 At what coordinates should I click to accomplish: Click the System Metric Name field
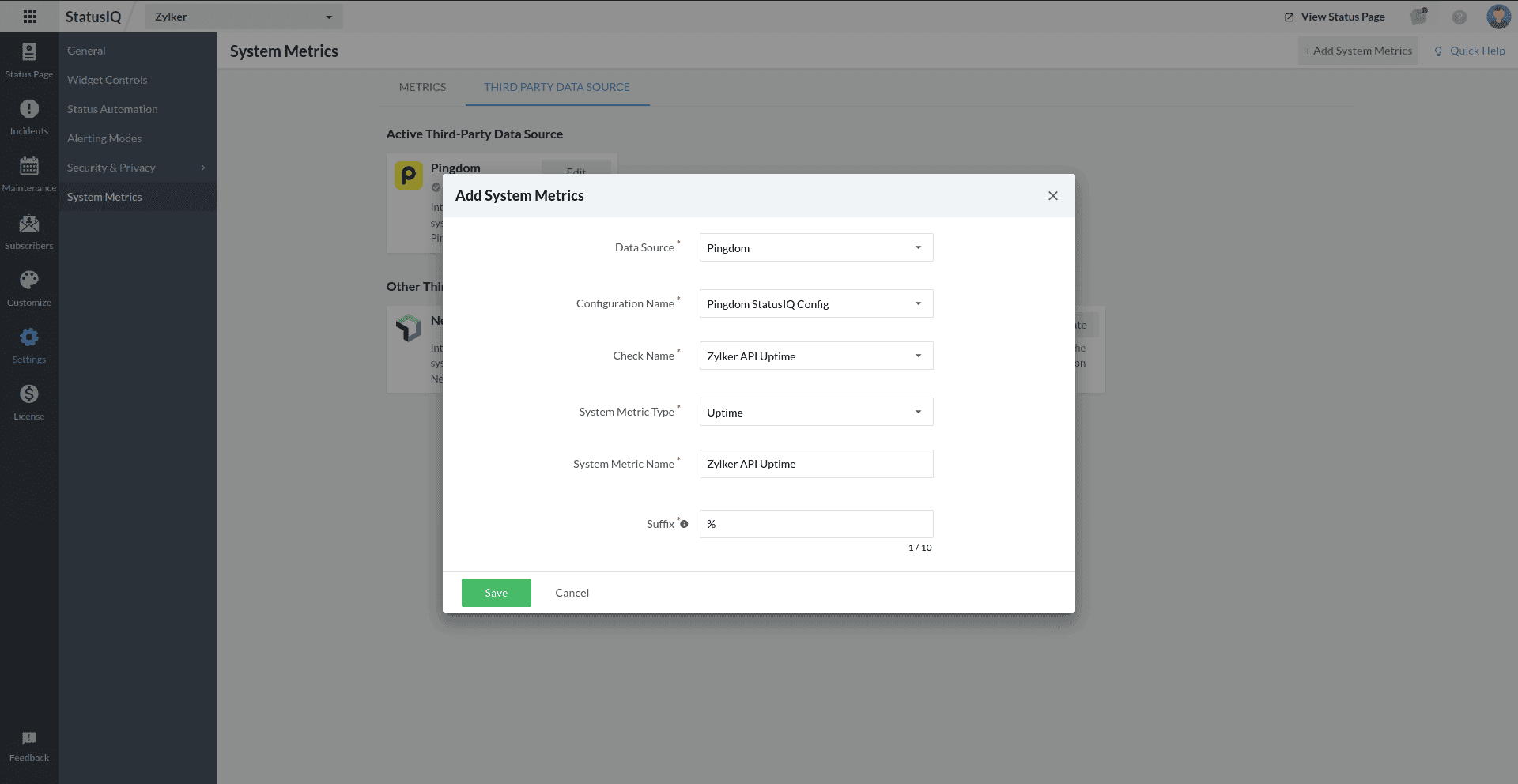[x=816, y=464]
